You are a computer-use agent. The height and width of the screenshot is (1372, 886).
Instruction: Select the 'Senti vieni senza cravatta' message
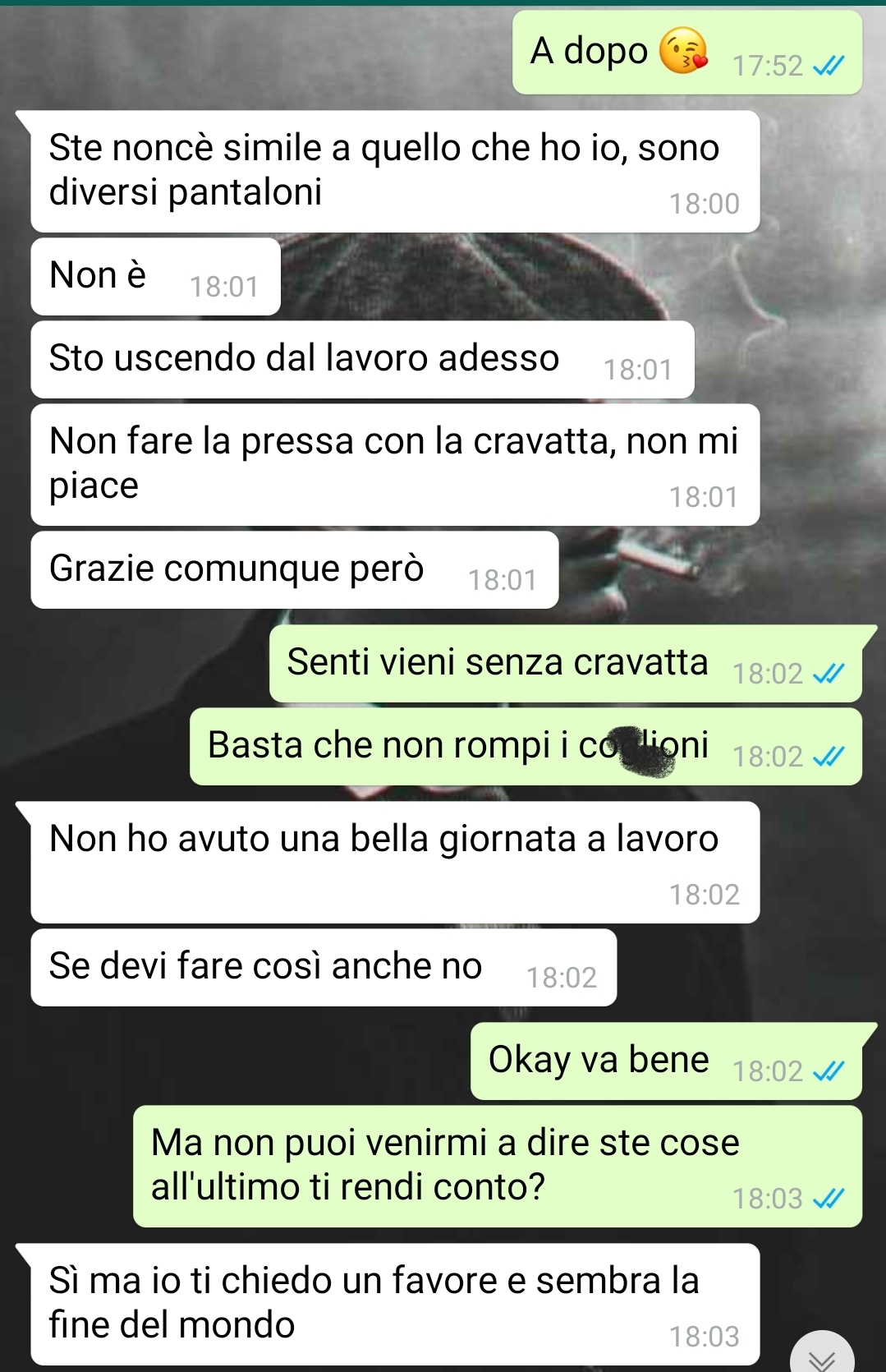566,664
